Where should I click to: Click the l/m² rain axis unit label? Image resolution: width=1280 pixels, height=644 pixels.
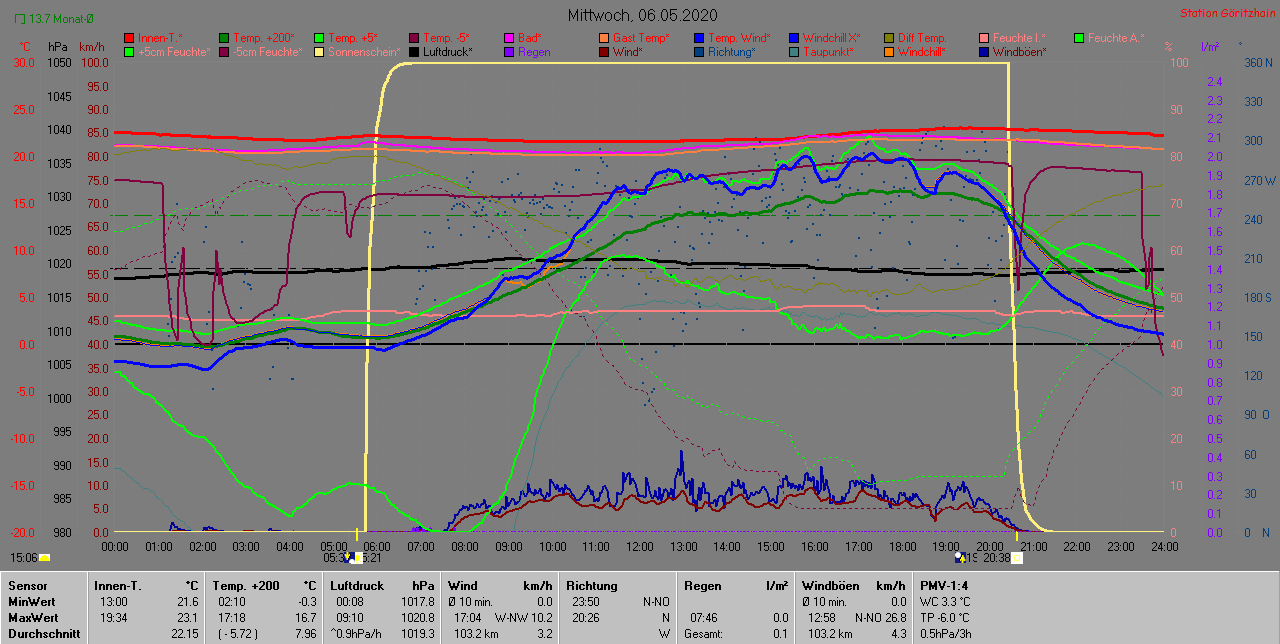point(1209,47)
